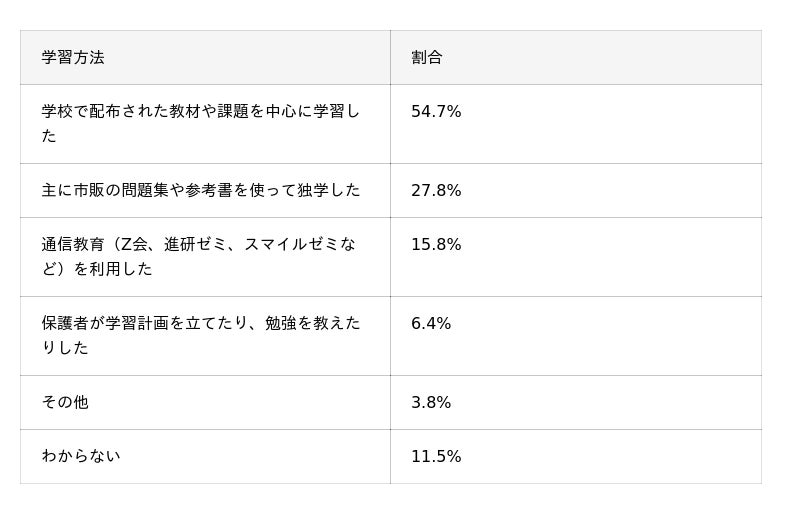
Task: Select the 通信教育 row label cell
Action: point(198,256)
